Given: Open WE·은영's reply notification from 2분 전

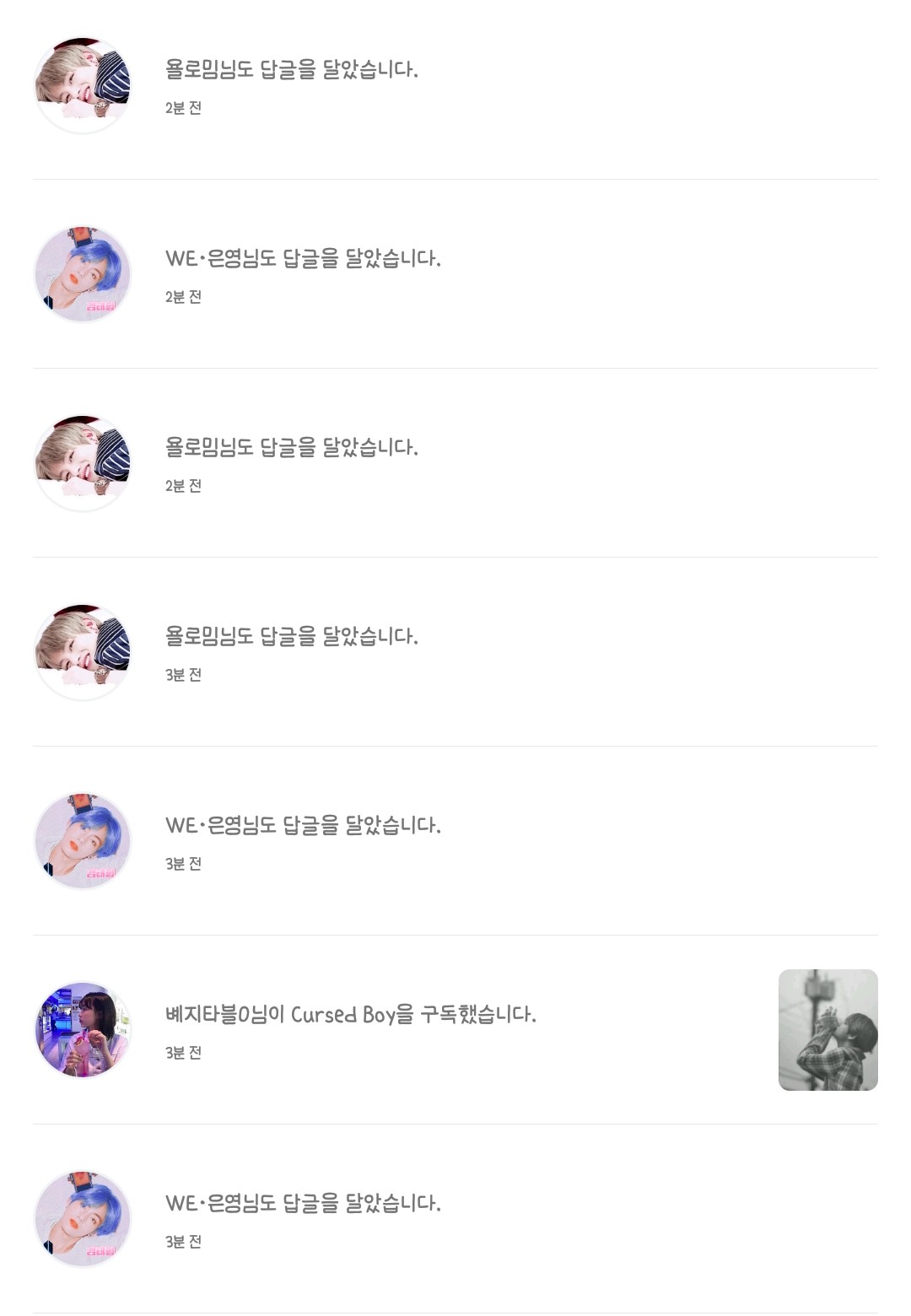Looking at the screenshot, I should 303,258.
